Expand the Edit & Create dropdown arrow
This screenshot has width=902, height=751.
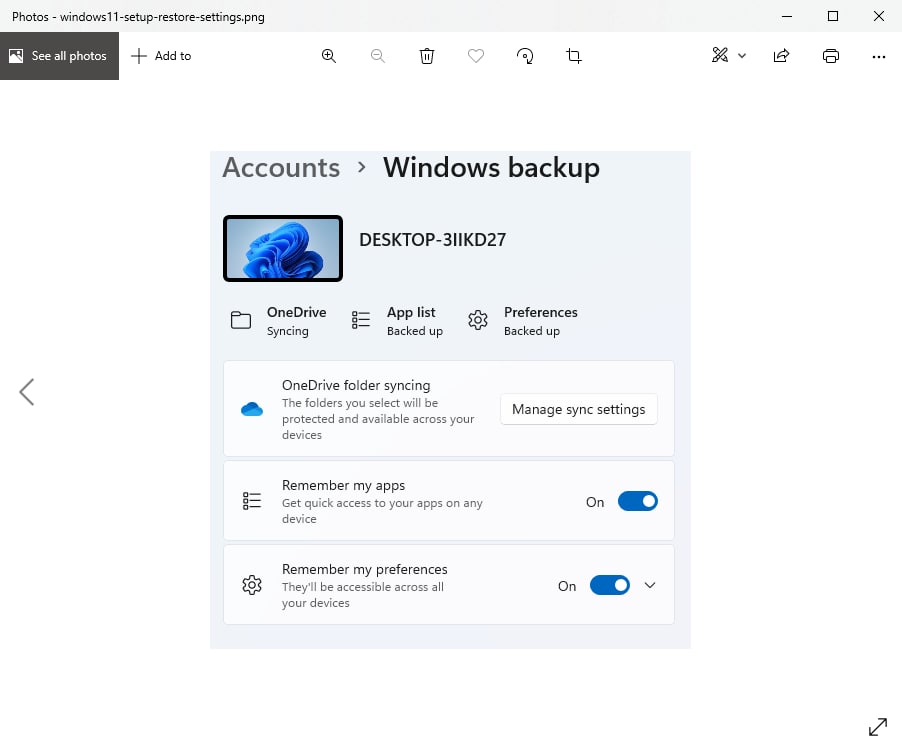pyautogui.click(x=742, y=56)
